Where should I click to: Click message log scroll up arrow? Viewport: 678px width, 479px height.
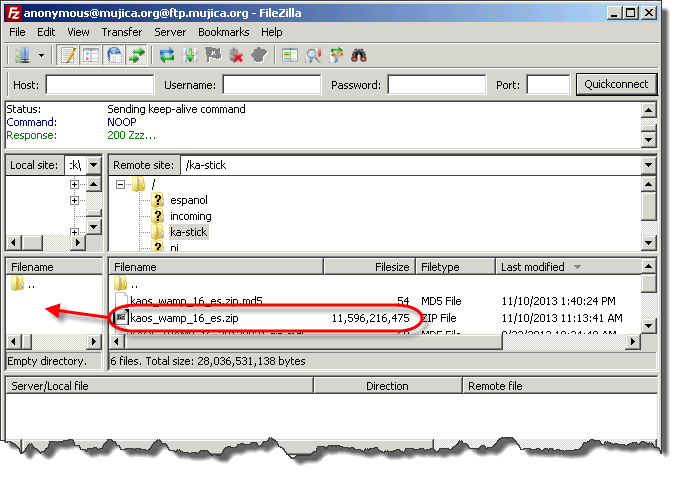click(x=648, y=110)
